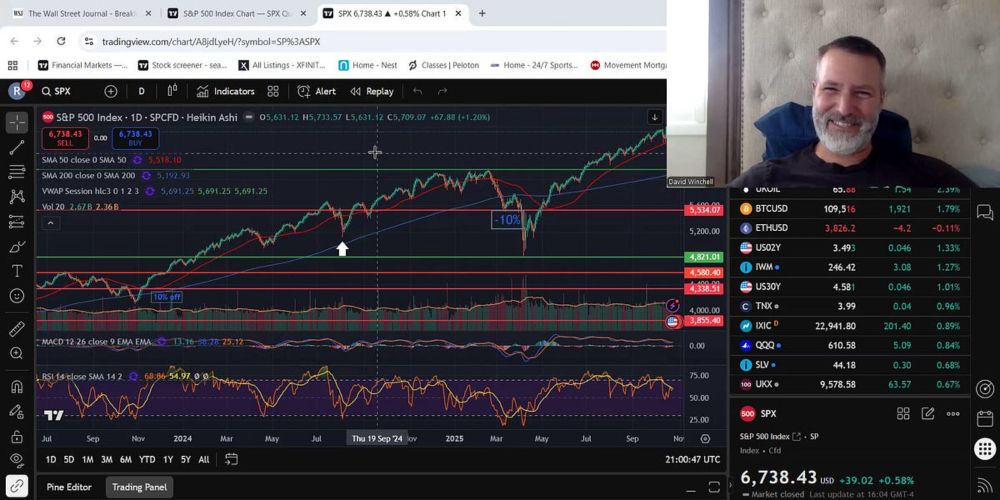The image size is (1000, 500).
Task: Open the candlestick chart style menu
Action: 172,91
